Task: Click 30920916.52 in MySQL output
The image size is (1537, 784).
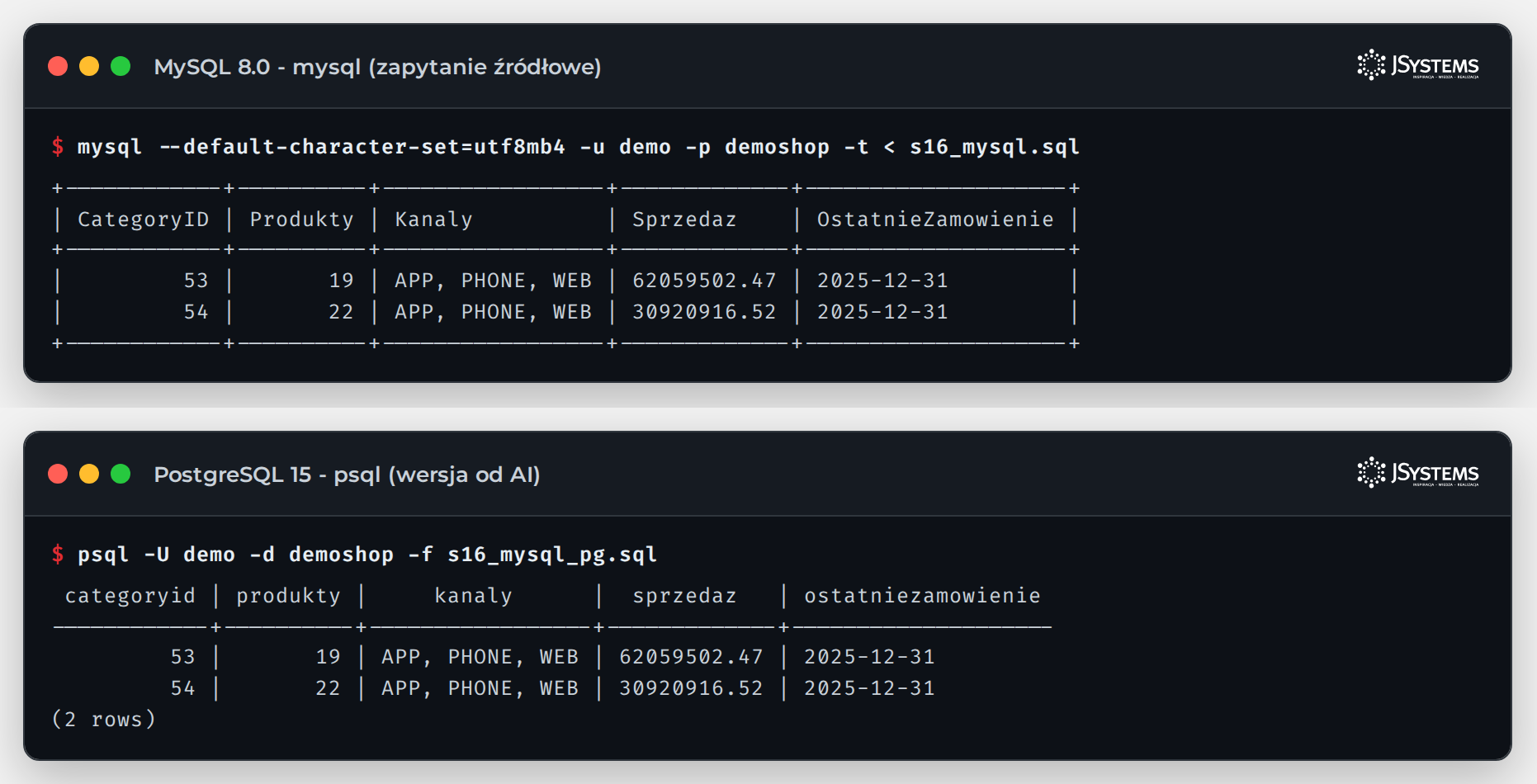Action: click(704, 312)
